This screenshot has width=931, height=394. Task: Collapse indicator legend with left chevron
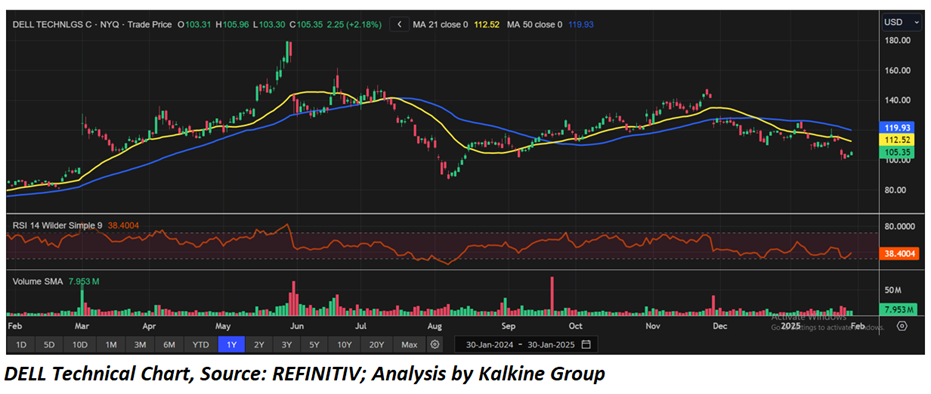tap(399, 25)
